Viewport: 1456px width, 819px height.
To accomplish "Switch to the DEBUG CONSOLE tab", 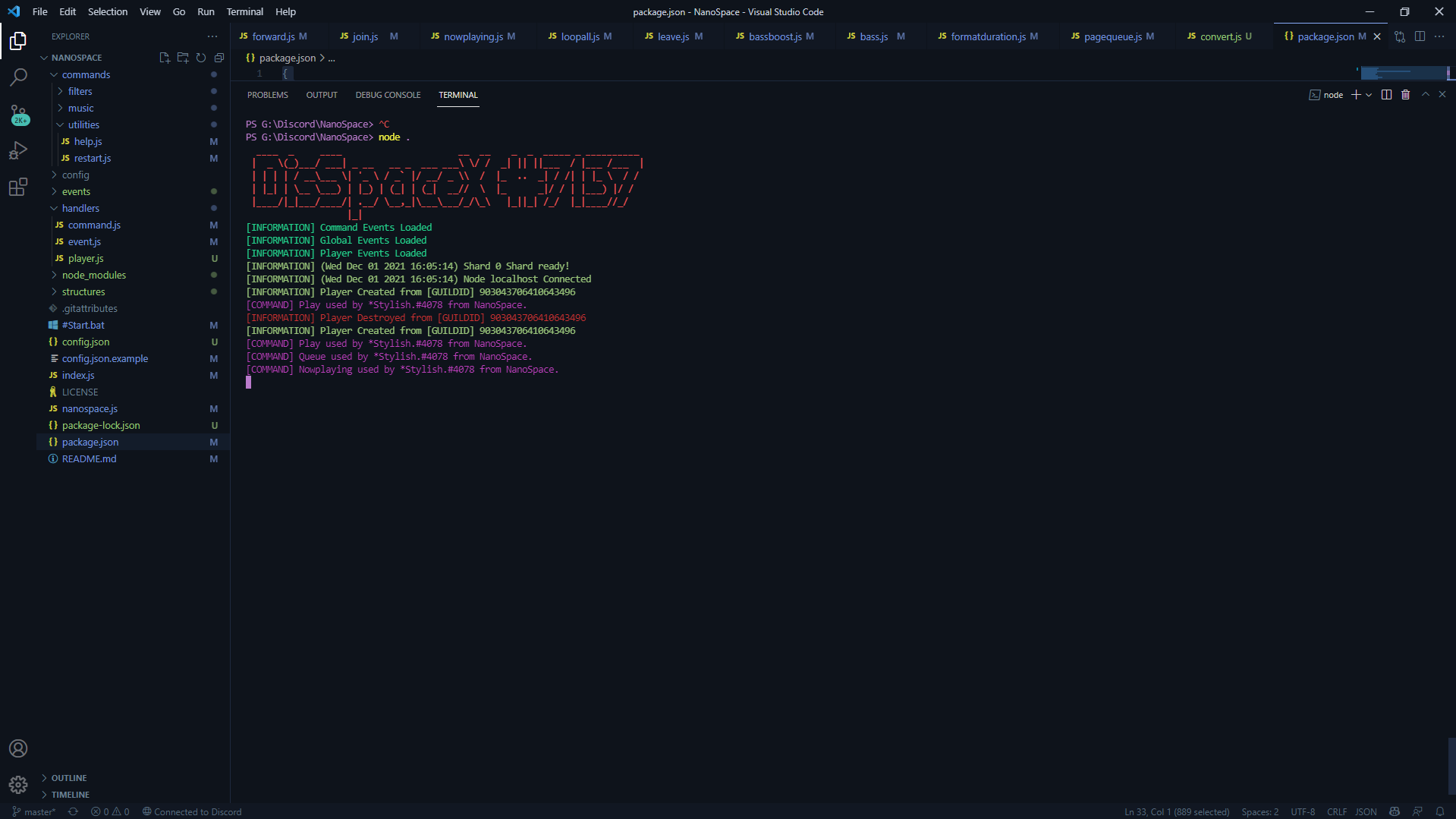I will [388, 95].
